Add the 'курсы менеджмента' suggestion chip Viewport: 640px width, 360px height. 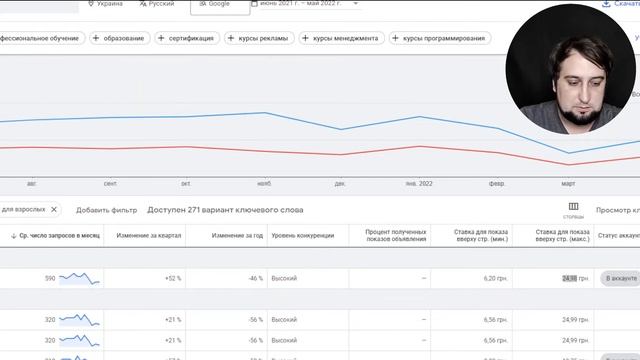[342, 38]
